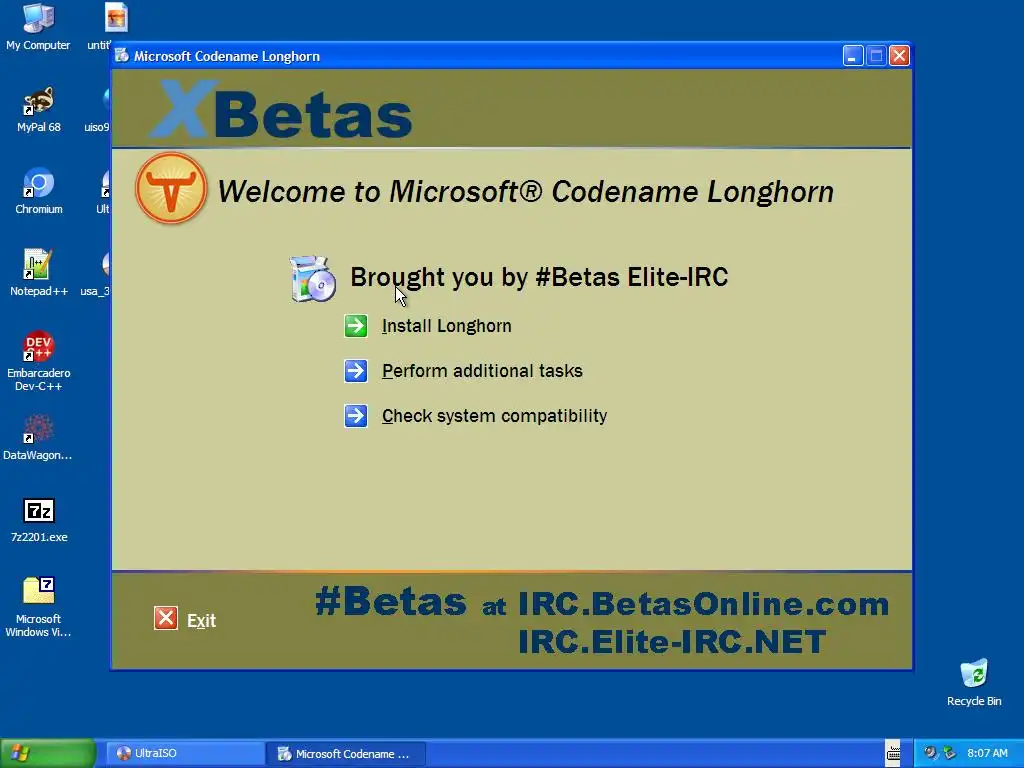Screen dimensions: 1024x768
Task: Close the Microsoft Codename Longhorn window
Action: (899, 56)
